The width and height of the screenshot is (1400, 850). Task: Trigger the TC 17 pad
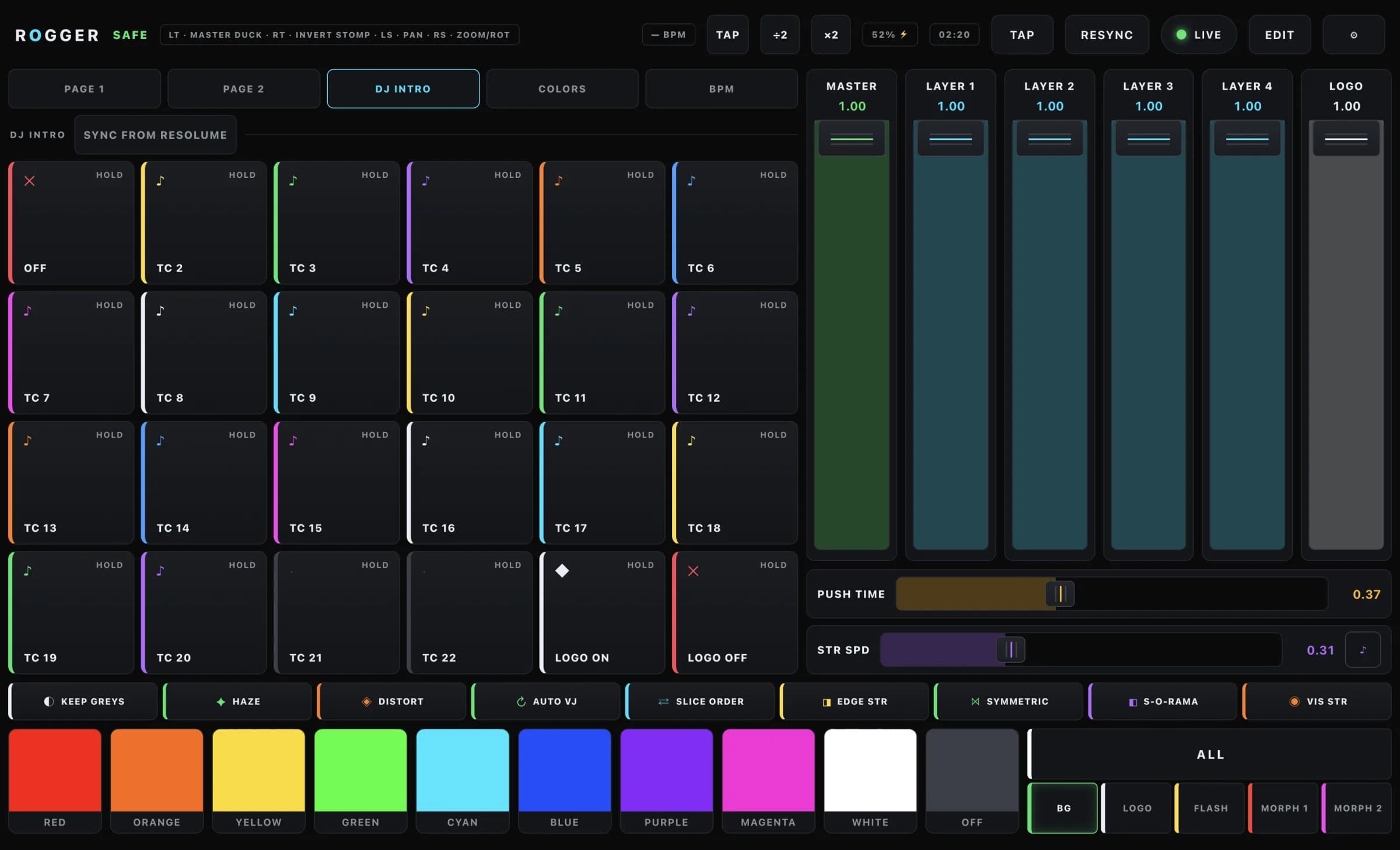(603, 483)
